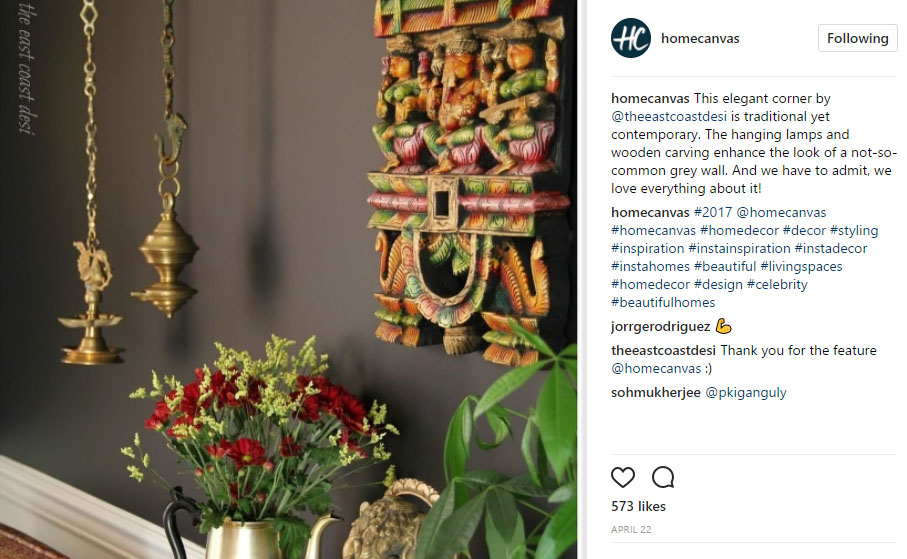Open the #2017 hashtag
This screenshot has height=559, width=907.
(x=713, y=212)
